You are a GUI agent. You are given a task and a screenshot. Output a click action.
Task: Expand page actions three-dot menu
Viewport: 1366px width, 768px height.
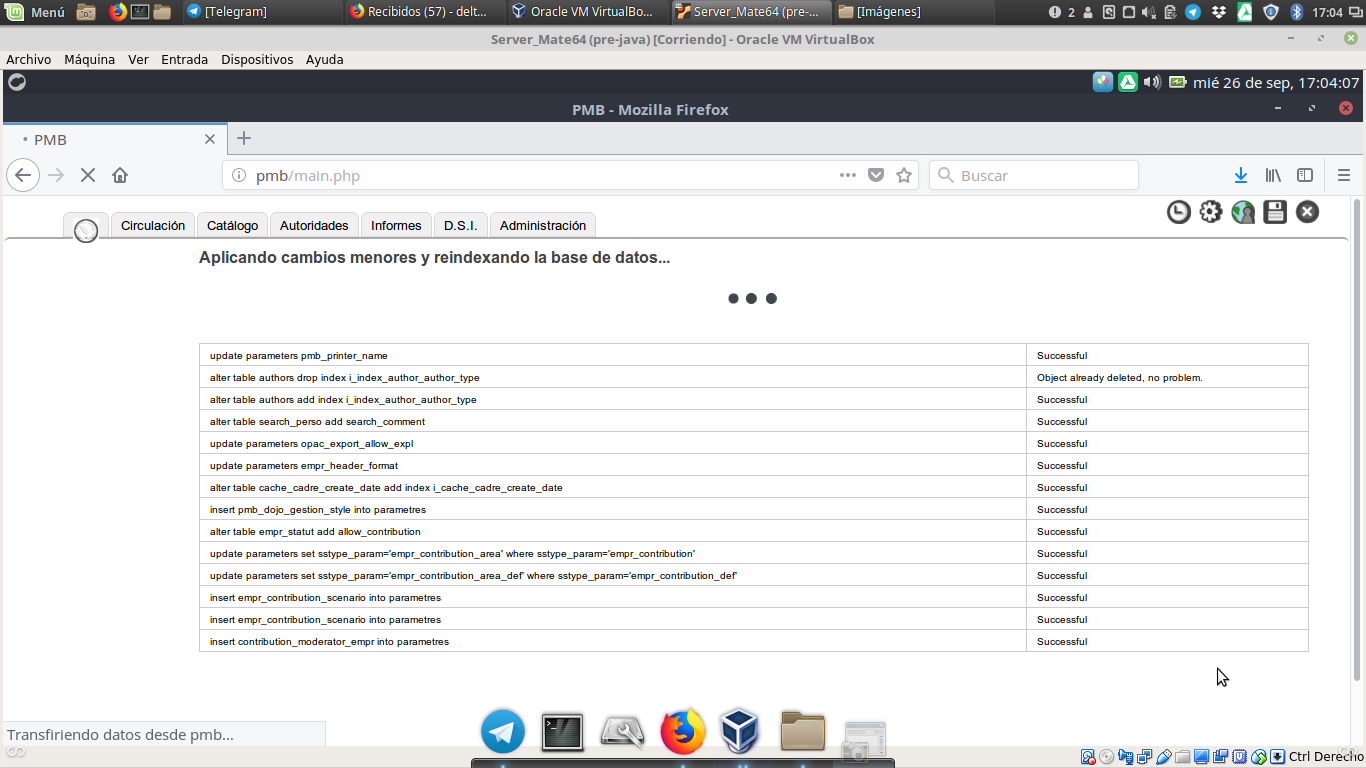pyautogui.click(x=848, y=175)
